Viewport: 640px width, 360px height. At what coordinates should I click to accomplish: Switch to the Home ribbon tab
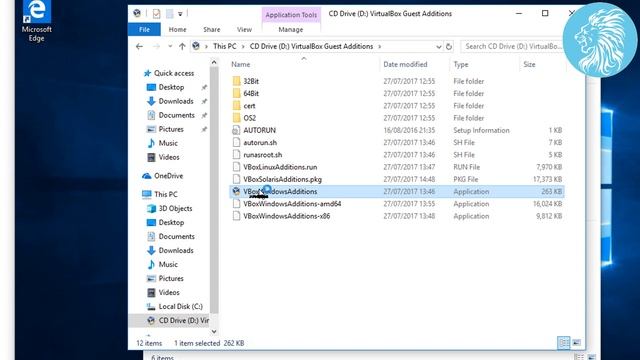pos(178,29)
